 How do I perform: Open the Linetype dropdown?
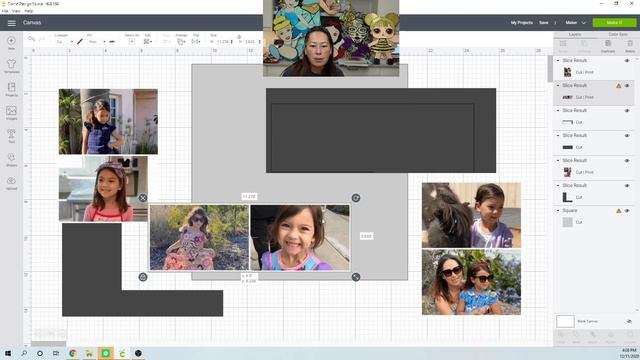coord(64,42)
